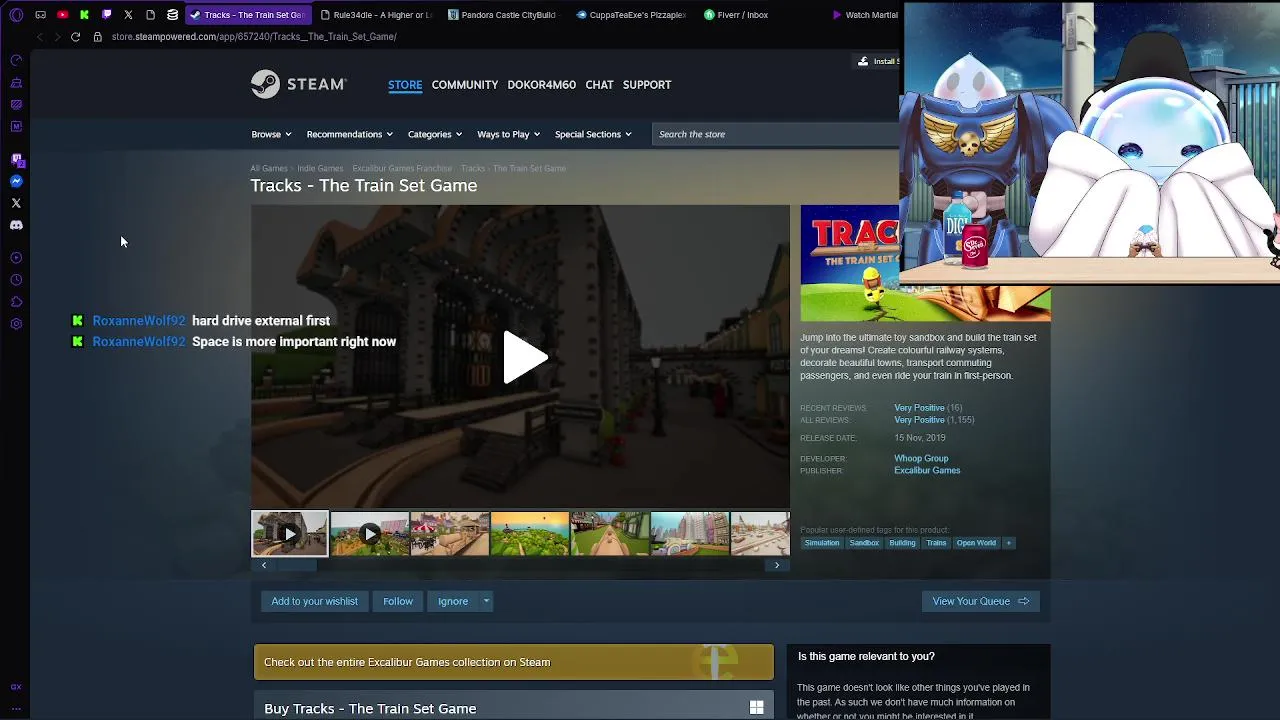Click the browser address bar URL
The height and width of the screenshot is (720, 1280).
254,37
